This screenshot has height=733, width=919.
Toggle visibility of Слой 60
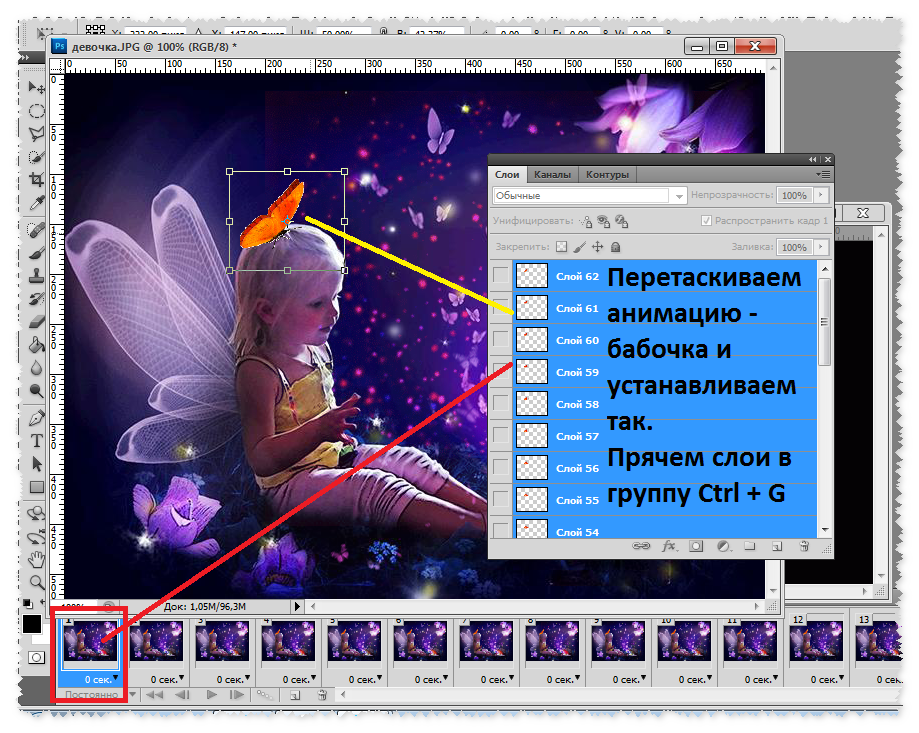[501, 339]
